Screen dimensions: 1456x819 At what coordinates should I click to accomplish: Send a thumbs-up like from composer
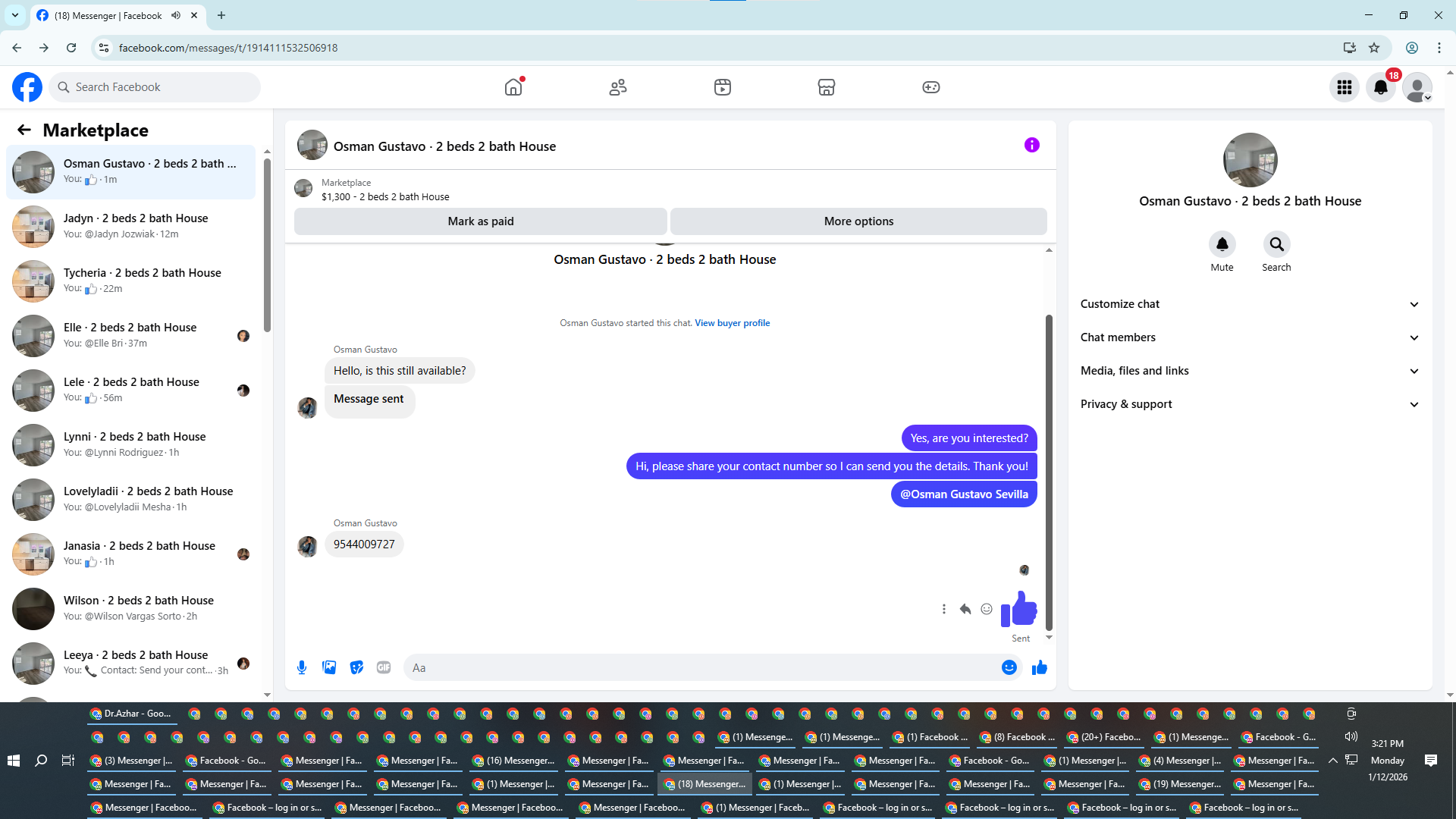[x=1039, y=667]
